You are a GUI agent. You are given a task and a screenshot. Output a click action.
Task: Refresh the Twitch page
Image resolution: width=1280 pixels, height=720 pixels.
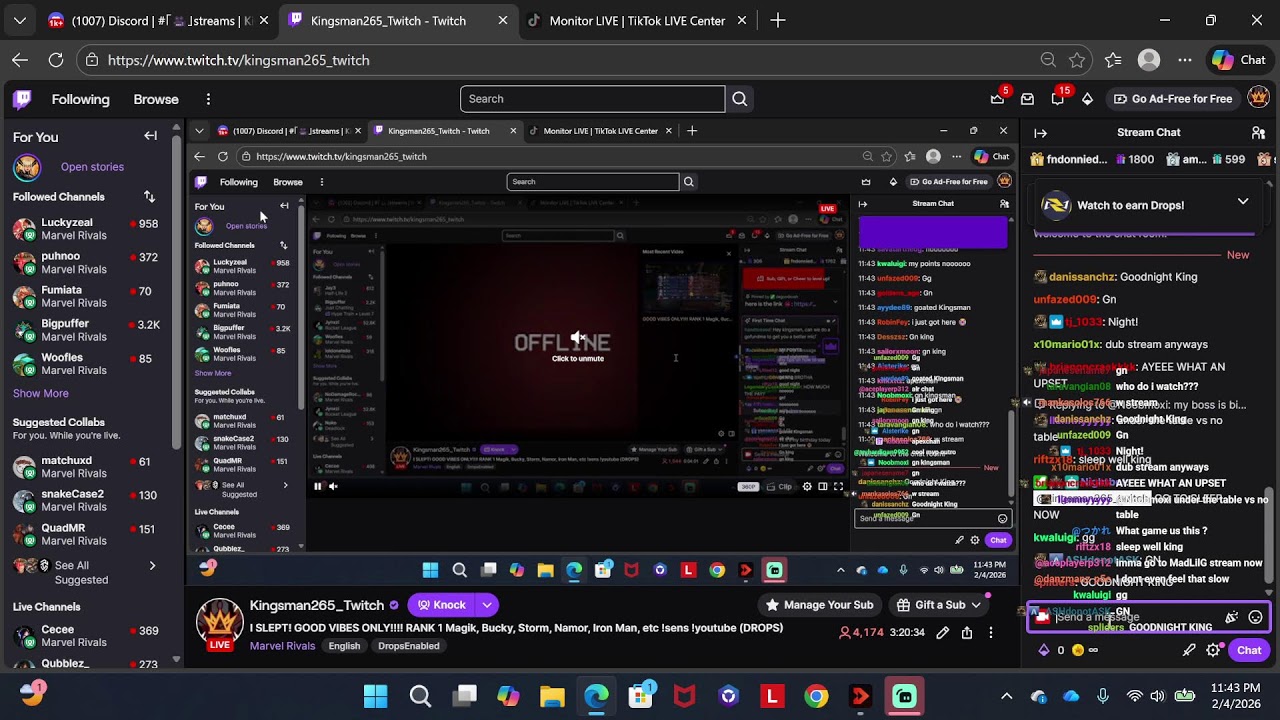click(56, 60)
